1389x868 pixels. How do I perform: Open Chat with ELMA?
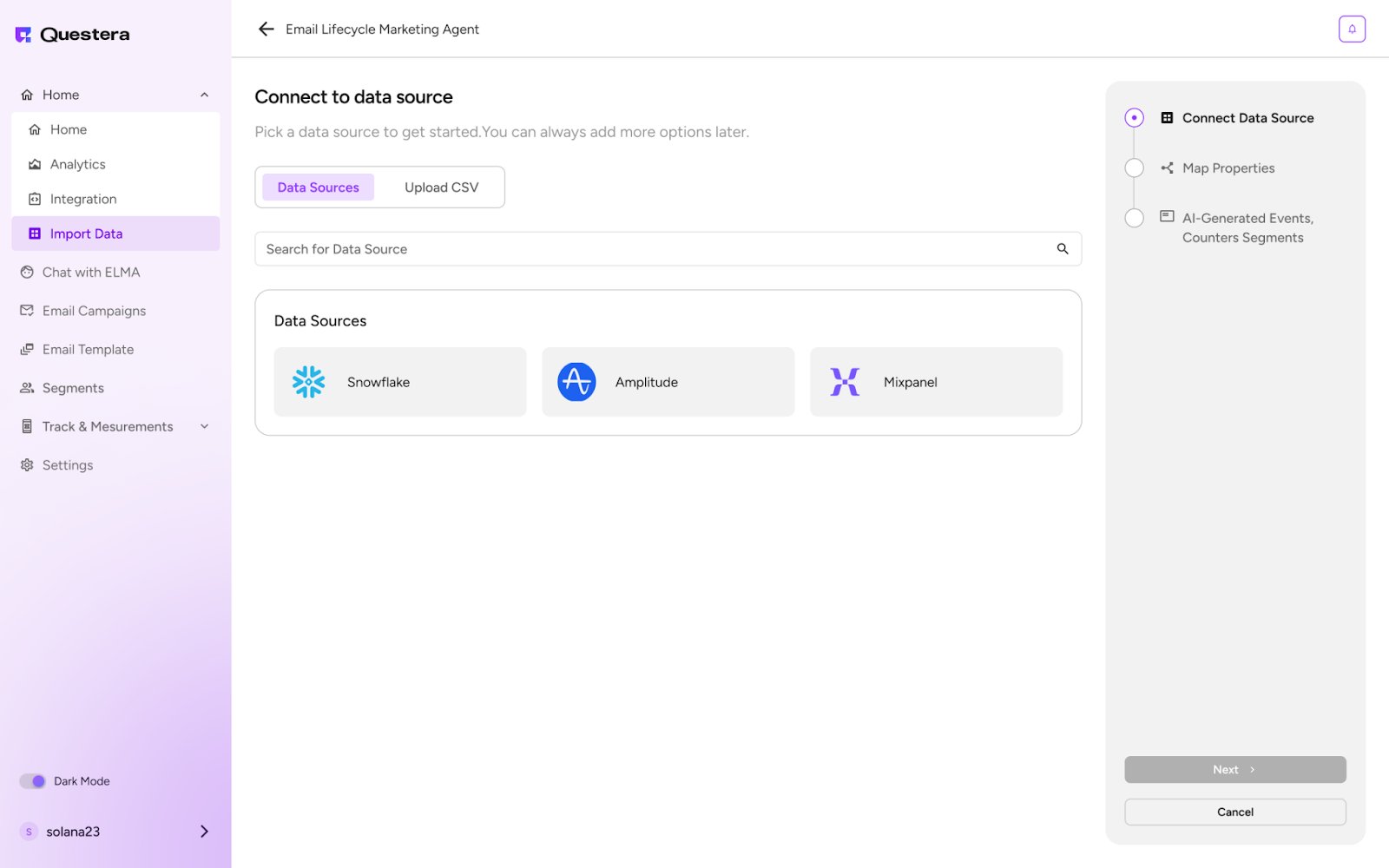pyautogui.click(x=90, y=273)
